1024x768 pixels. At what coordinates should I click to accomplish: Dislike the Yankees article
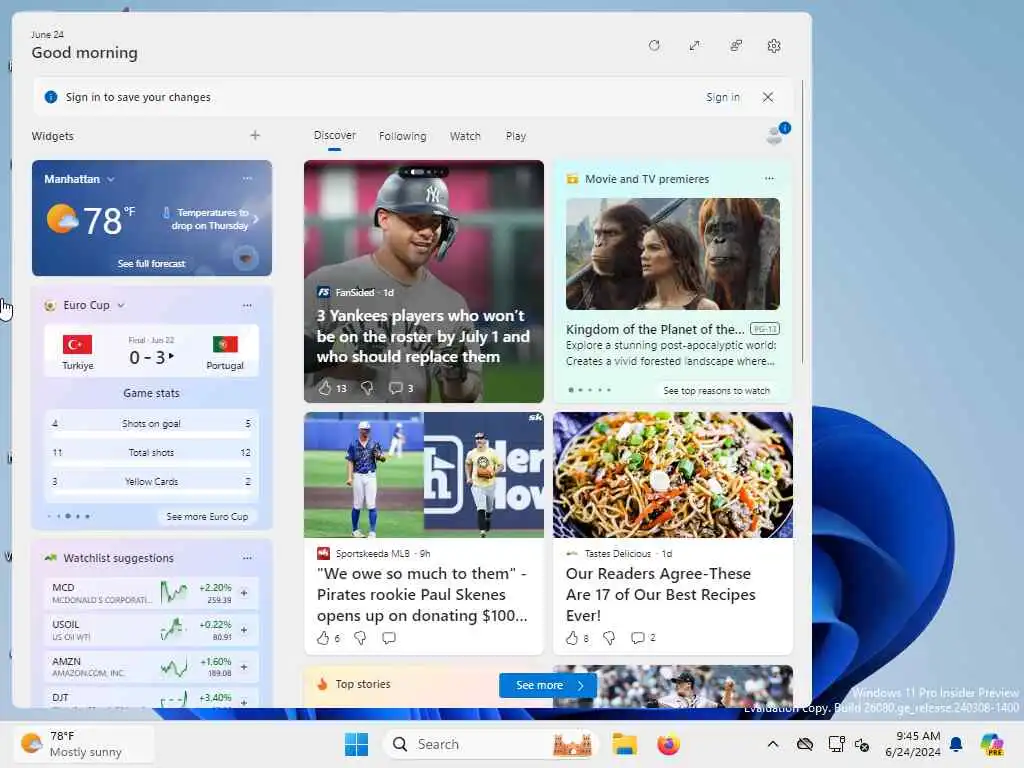(x=367, y=388)
